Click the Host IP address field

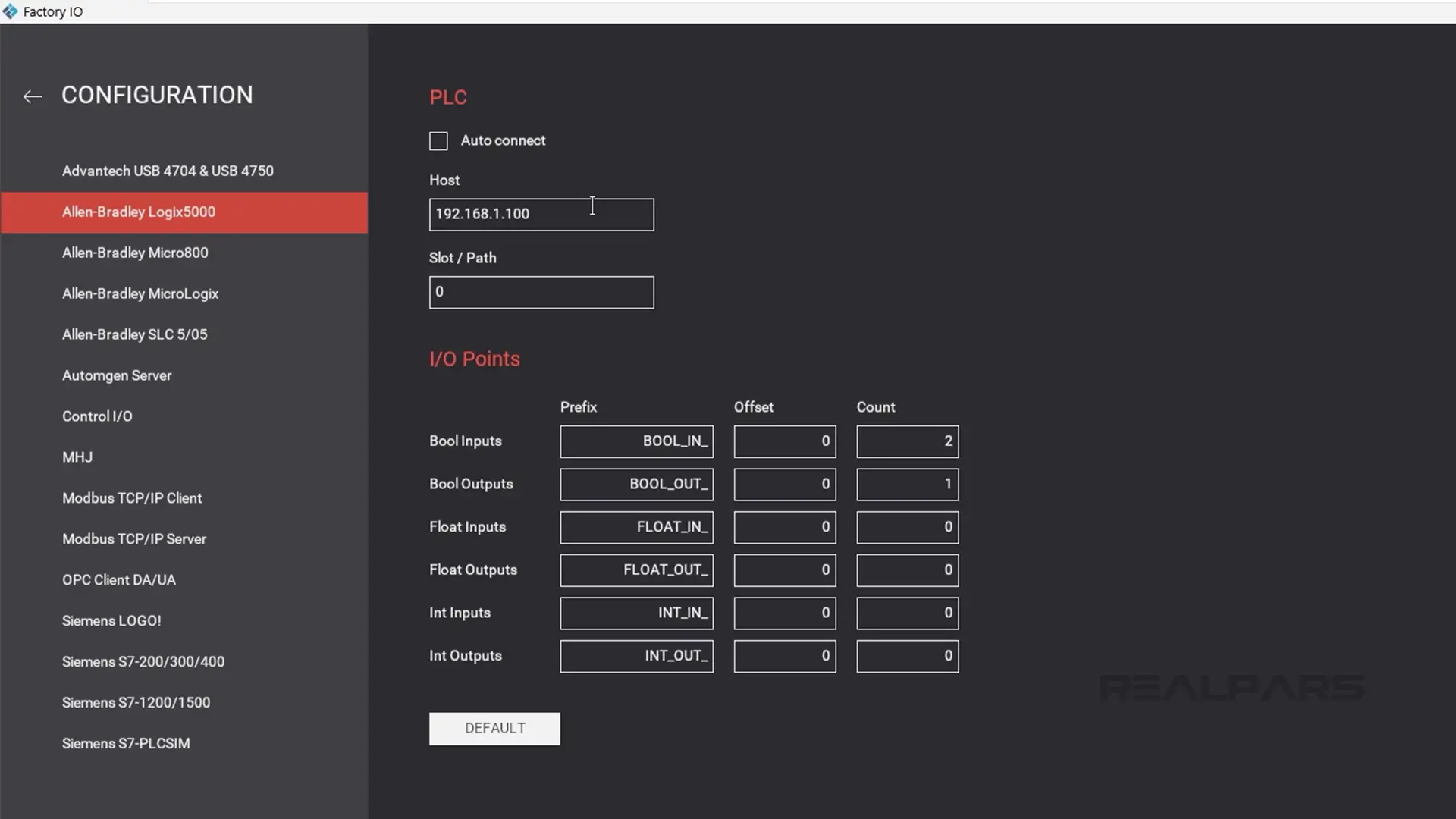coord(541,215)
